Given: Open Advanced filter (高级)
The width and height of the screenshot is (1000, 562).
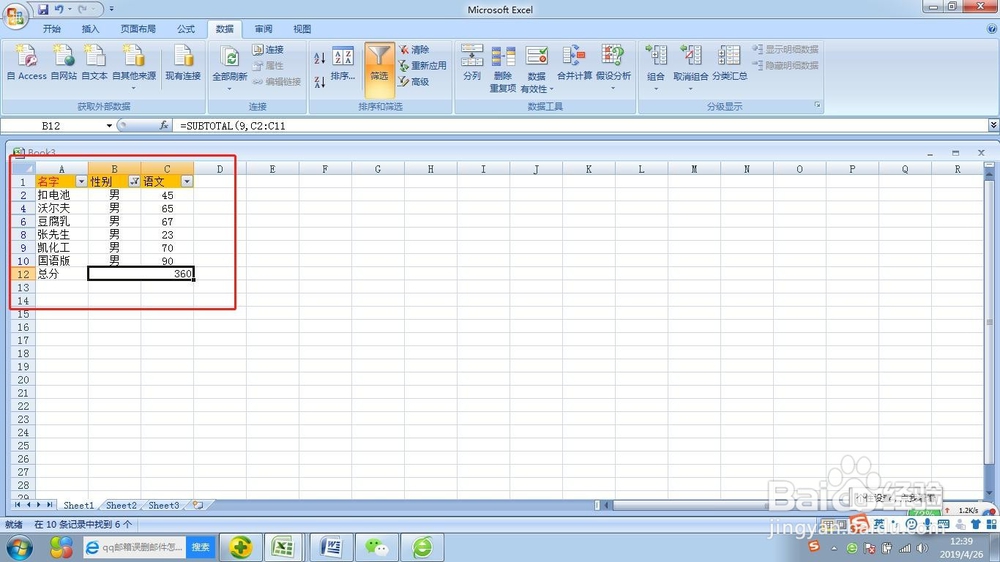Looking at the screenshot, I should point(414,82).
